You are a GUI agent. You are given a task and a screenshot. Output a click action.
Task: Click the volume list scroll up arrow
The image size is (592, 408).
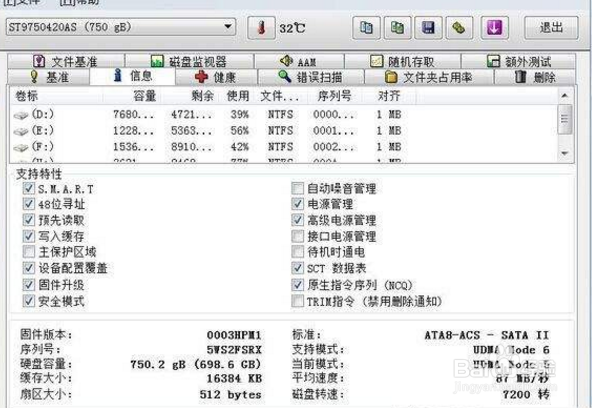pos(564,95)
